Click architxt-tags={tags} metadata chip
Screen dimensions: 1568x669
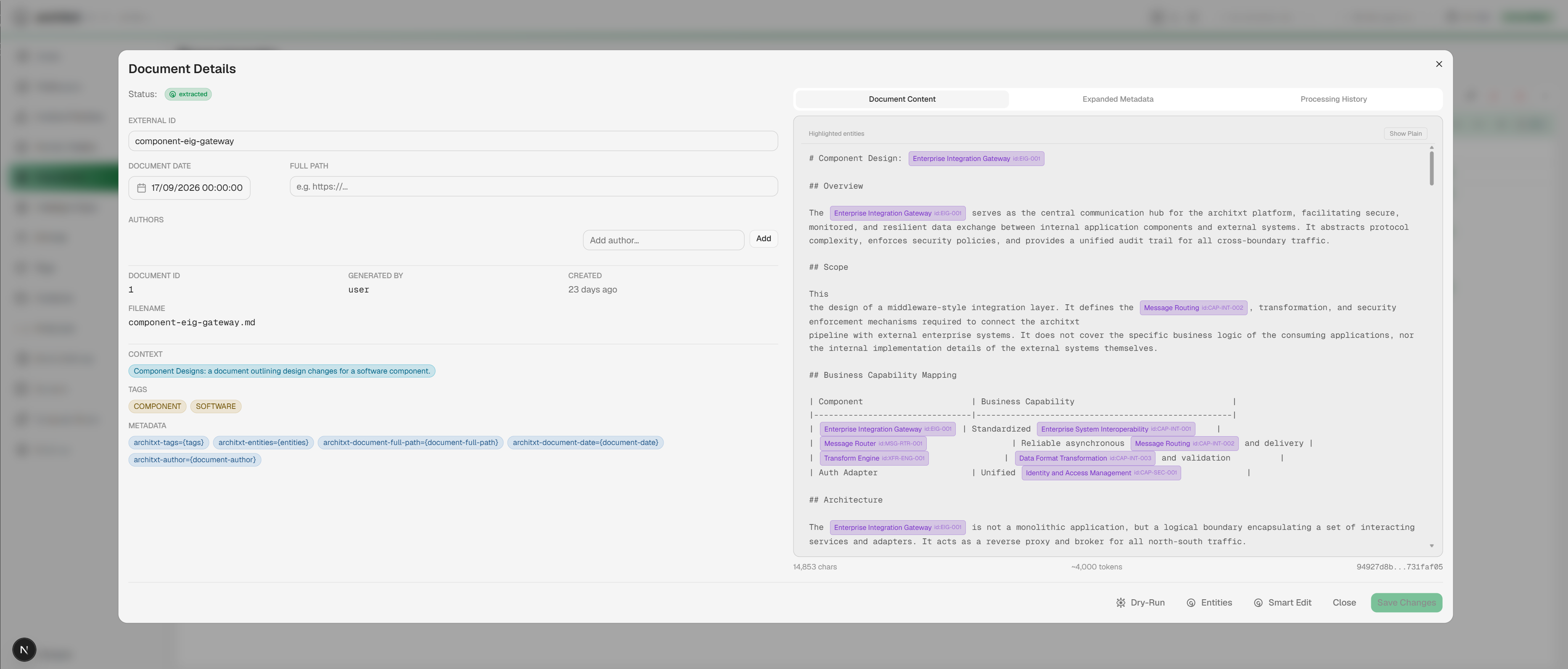click(x=169, y=443)
